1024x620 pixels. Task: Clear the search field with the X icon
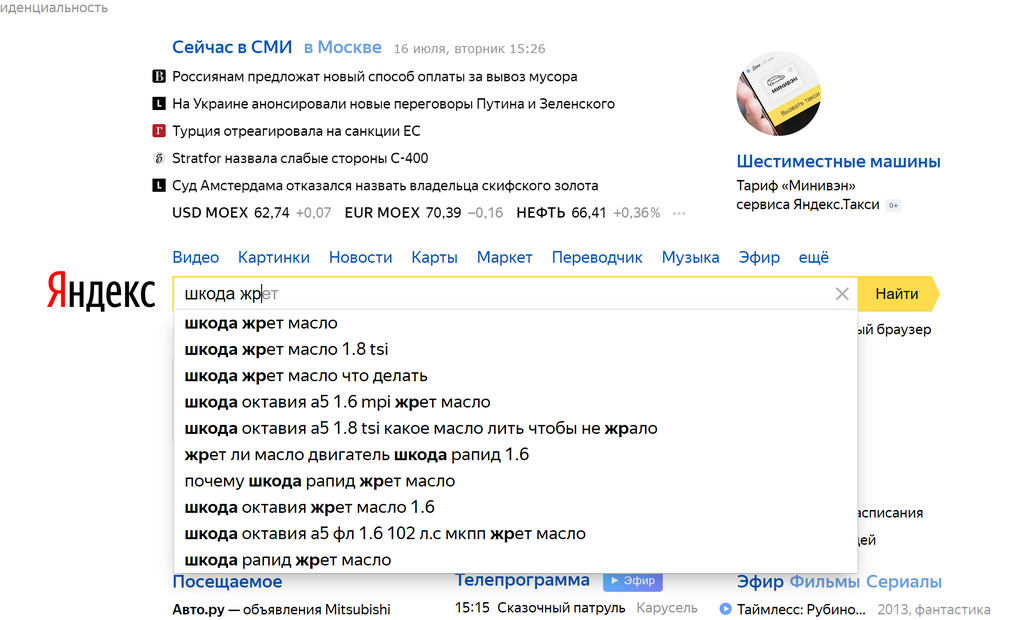click(842, 294)
